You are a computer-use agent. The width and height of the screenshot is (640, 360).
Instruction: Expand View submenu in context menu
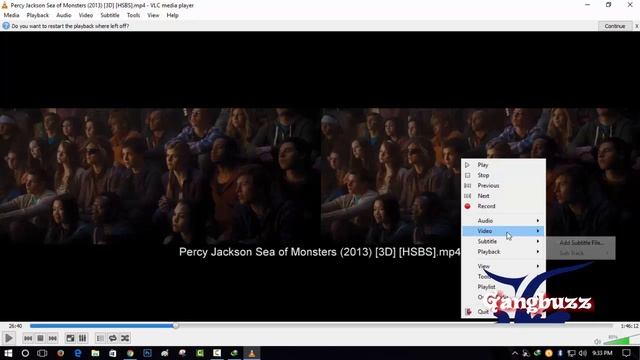tap(503, 266)
